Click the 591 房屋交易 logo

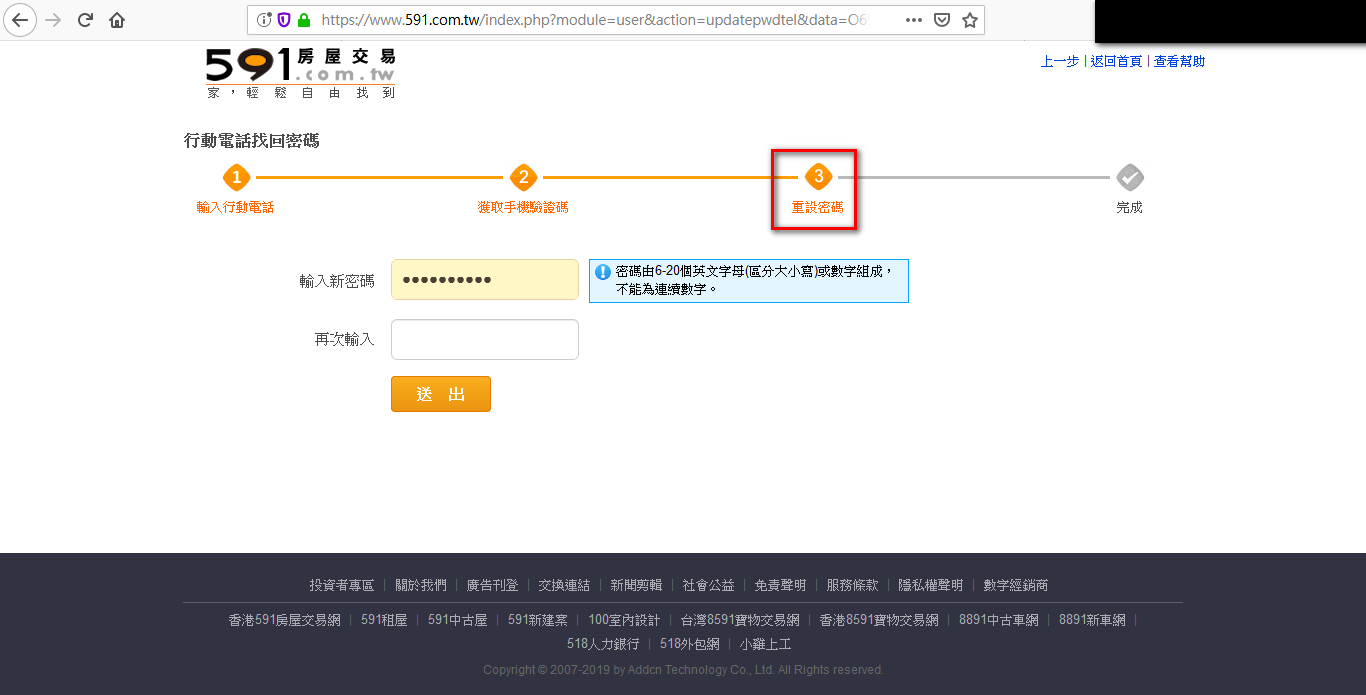click(300, 72)
